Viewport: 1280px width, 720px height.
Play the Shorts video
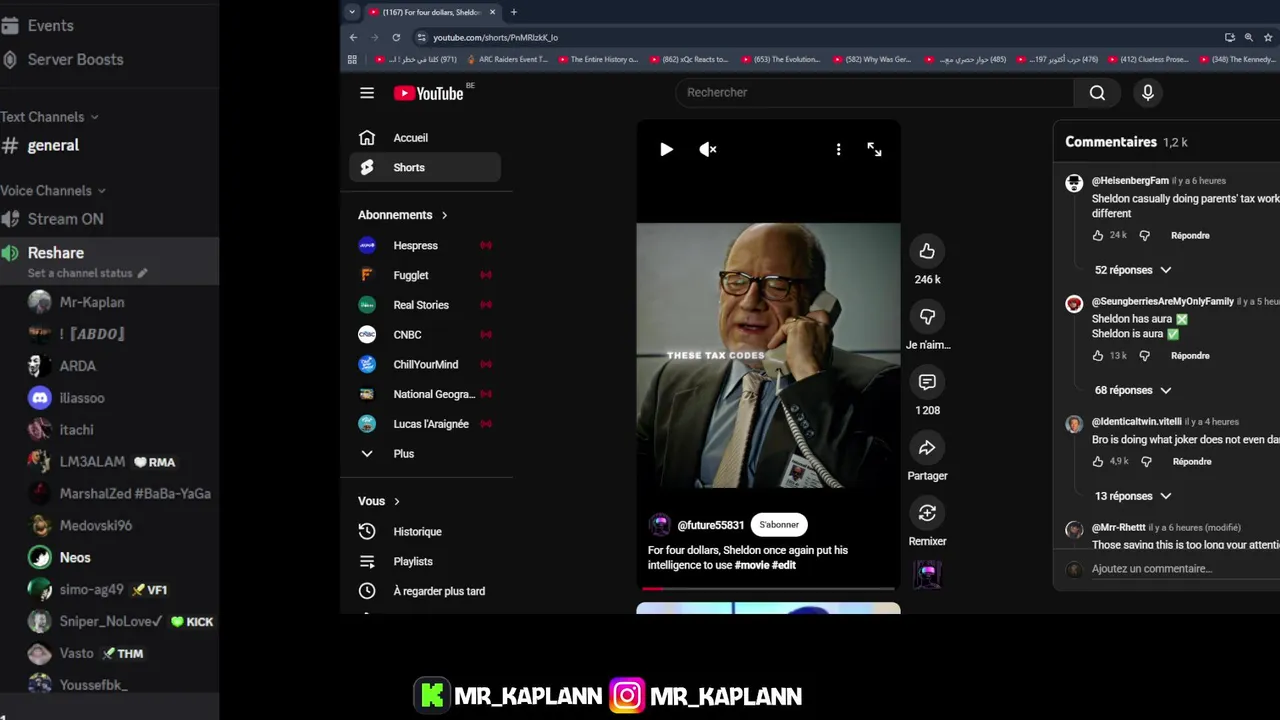[x=666, y=149]
